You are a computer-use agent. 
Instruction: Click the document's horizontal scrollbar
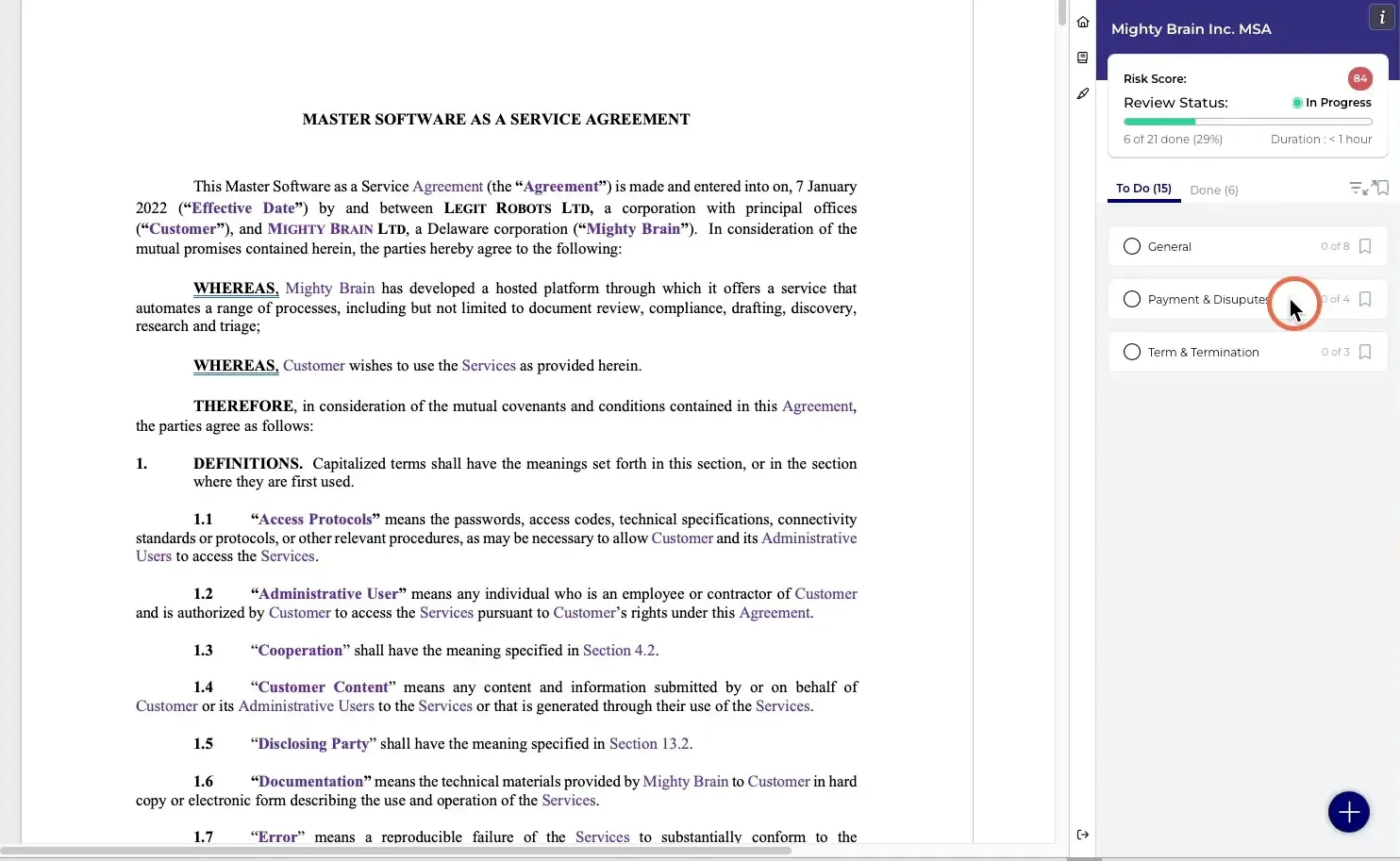coord(396,851)
